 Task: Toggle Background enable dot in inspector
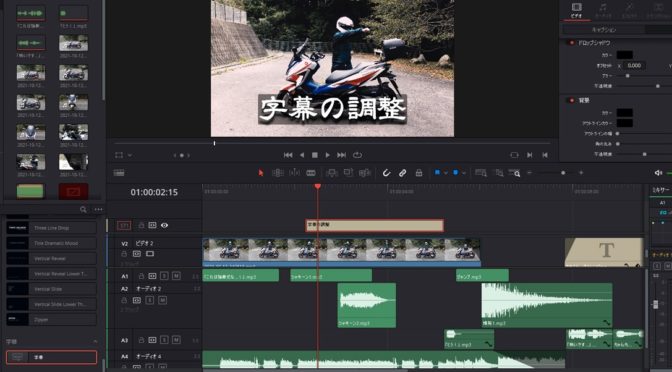pos(571,100)
